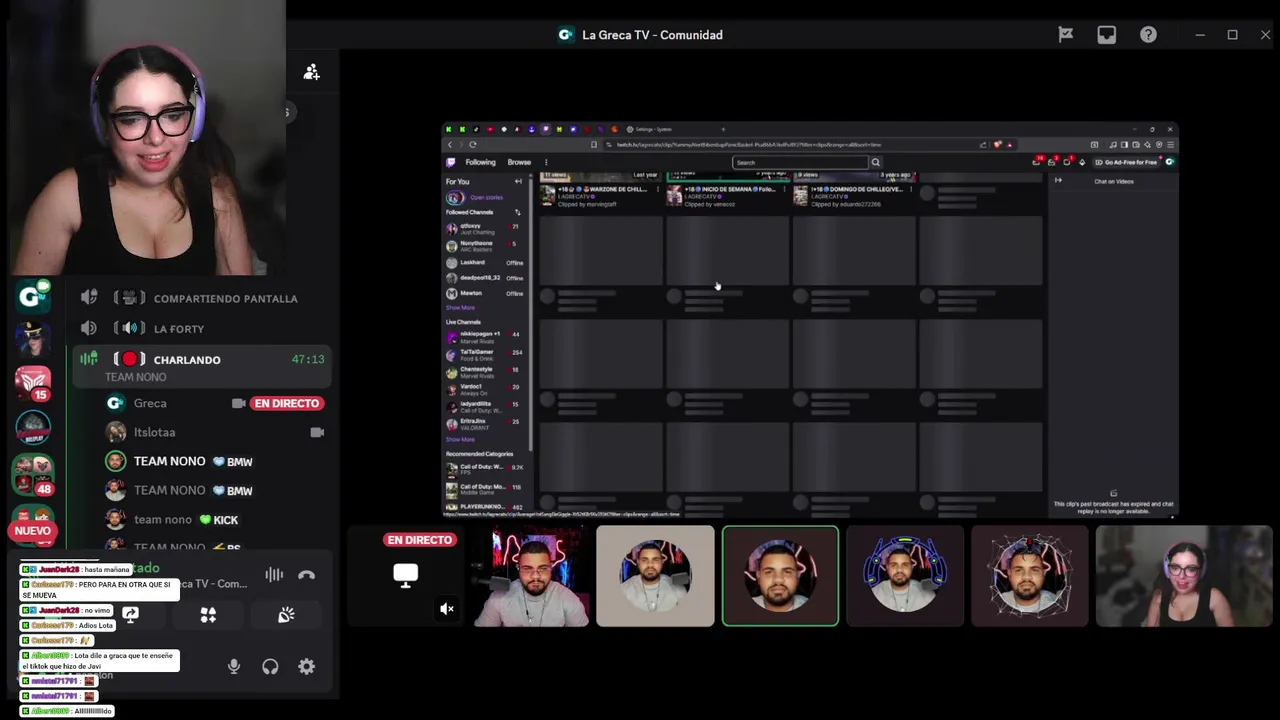Screen dimensions: 1280x720
Task: Open EritraJinx VALORANT channel in sidebar
Action: (x=485, y=424)
